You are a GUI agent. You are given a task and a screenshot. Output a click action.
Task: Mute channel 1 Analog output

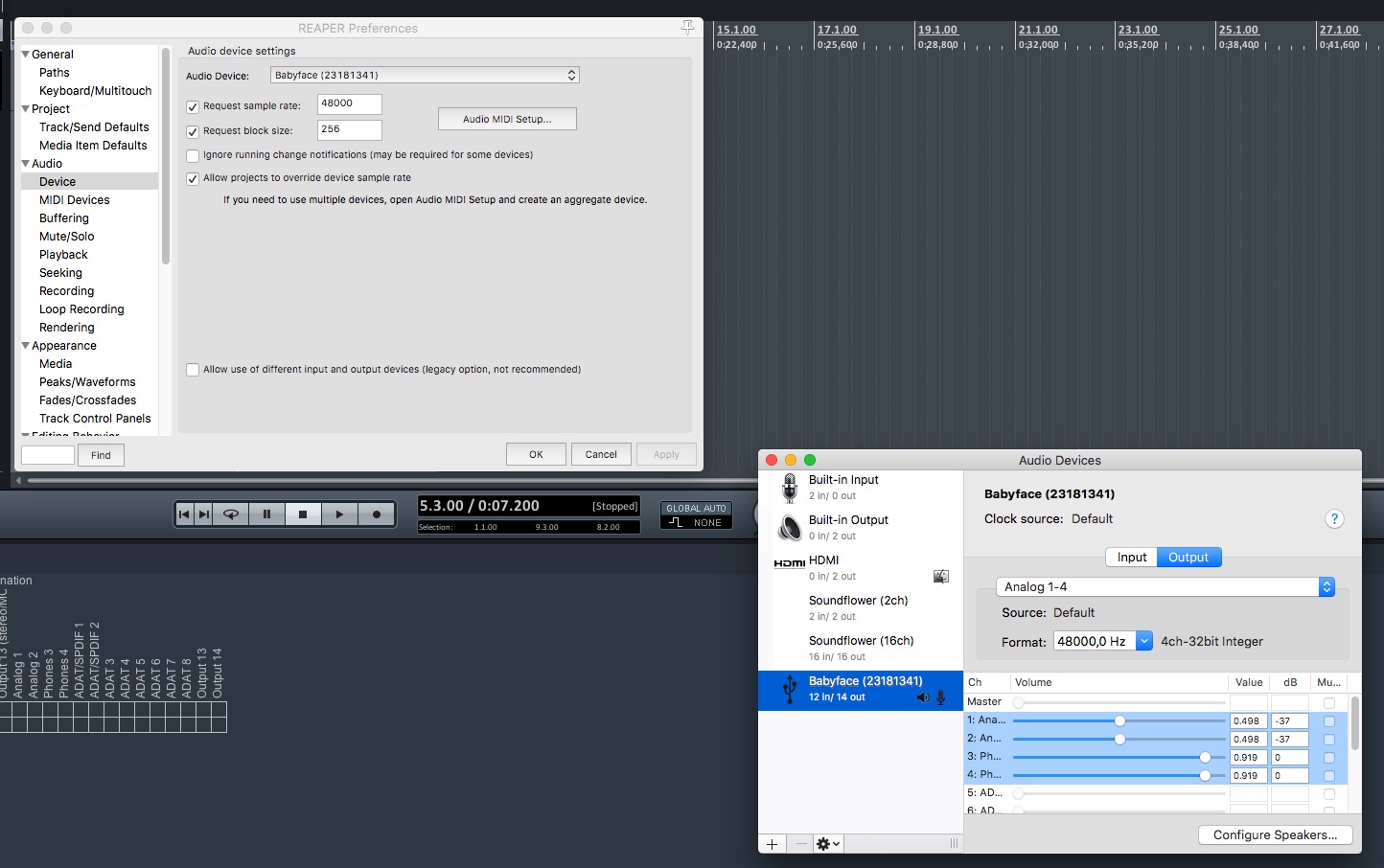[x=1329, y=721]
